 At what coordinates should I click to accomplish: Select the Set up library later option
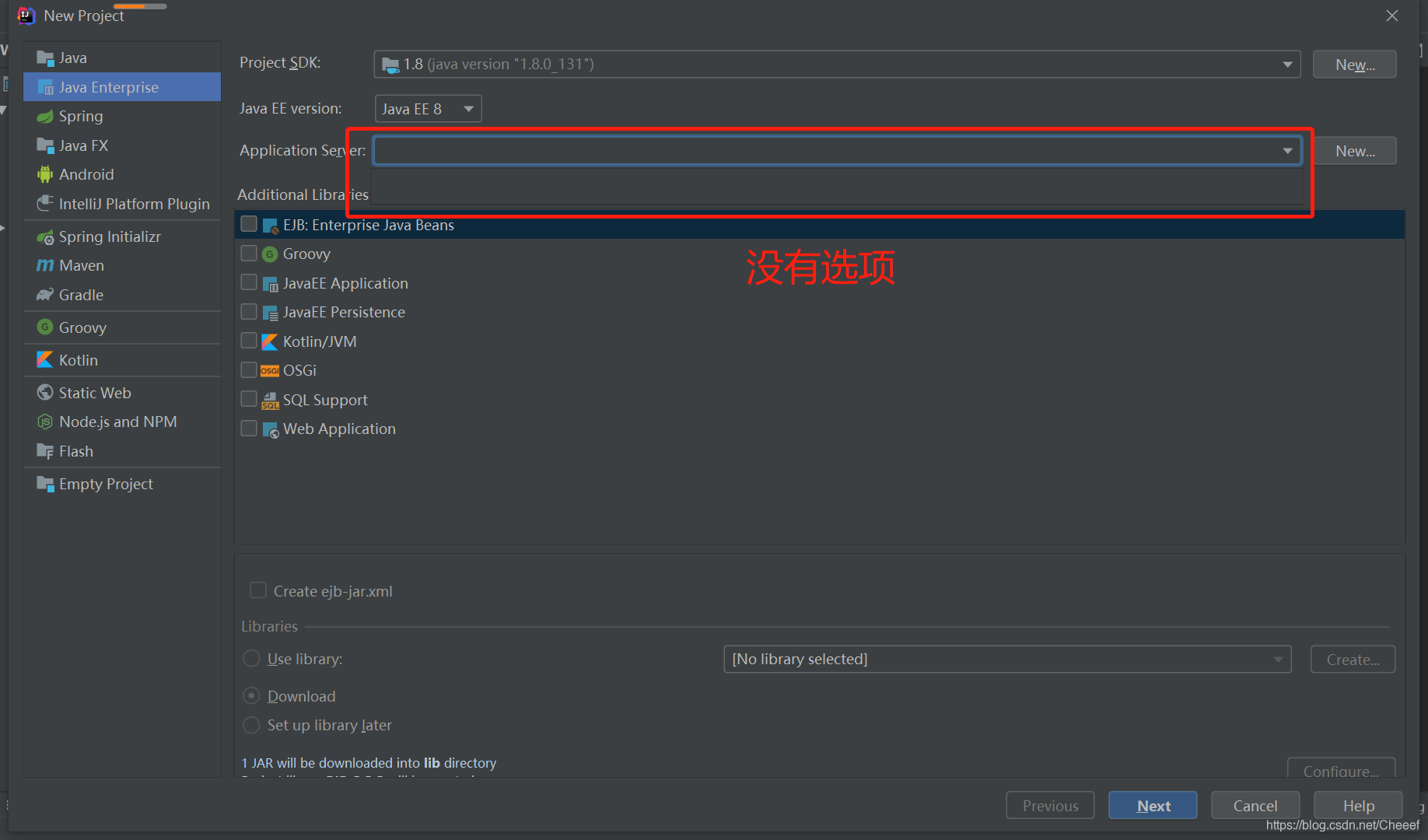[251, 725]
